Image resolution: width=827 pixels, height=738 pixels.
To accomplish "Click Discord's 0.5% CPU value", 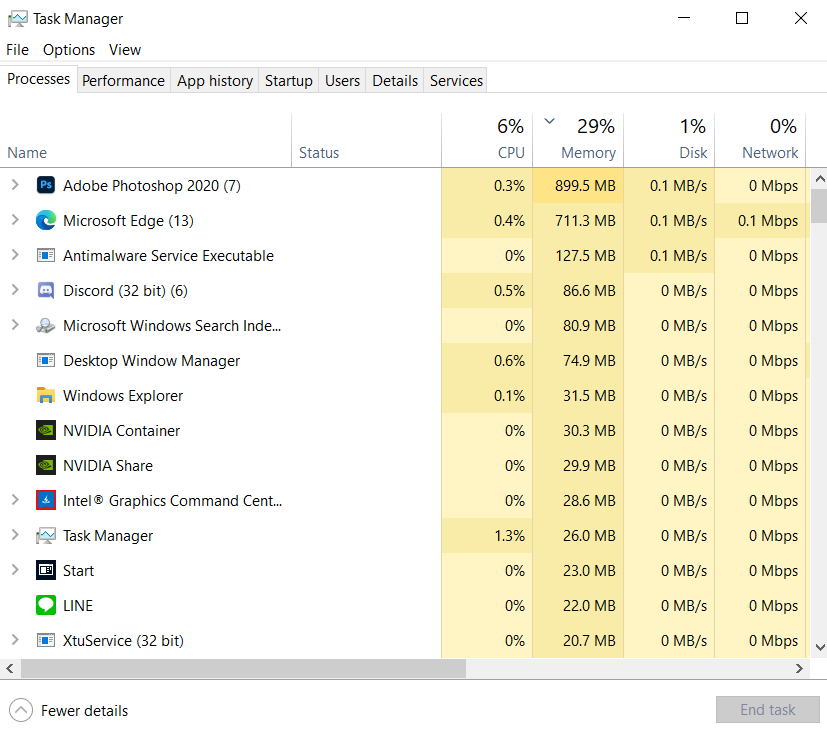I will pos(509,291).
